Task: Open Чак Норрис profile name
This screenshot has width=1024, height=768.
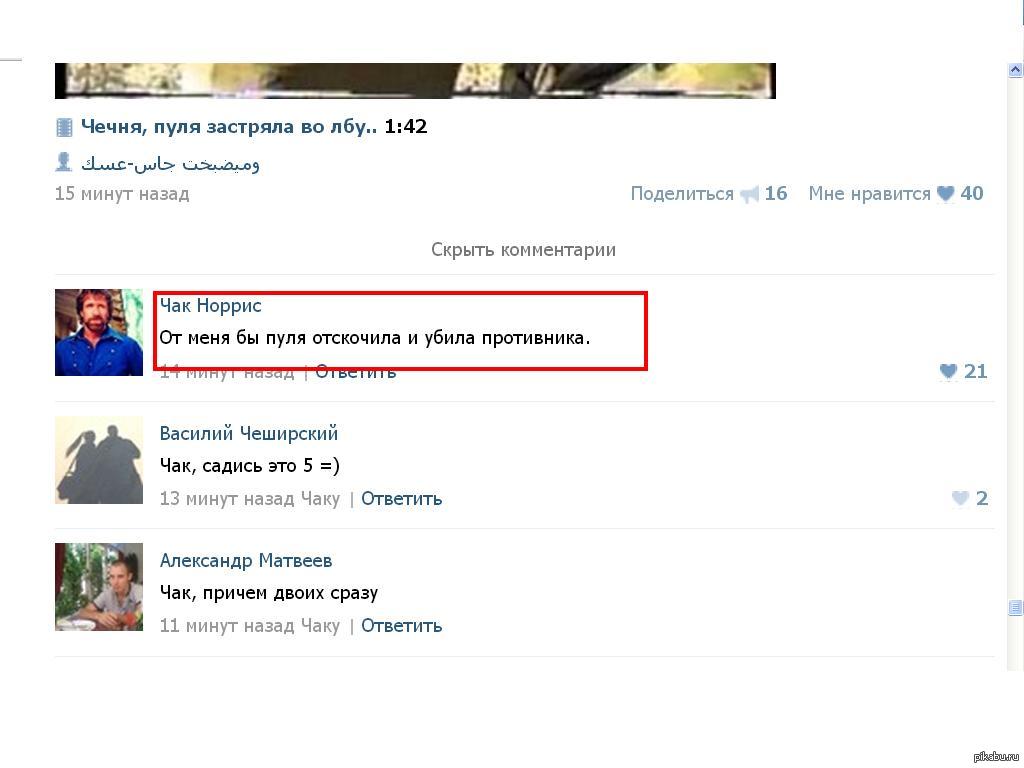Action: point(210,306)
